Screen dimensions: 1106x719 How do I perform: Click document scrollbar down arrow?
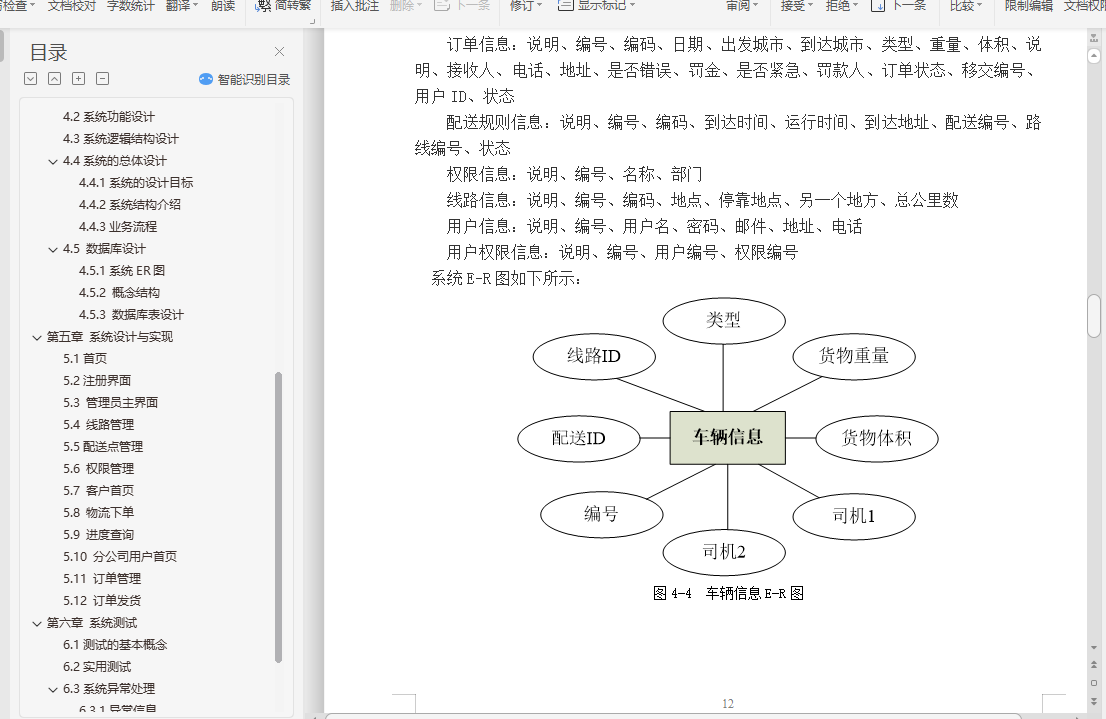1094,647
